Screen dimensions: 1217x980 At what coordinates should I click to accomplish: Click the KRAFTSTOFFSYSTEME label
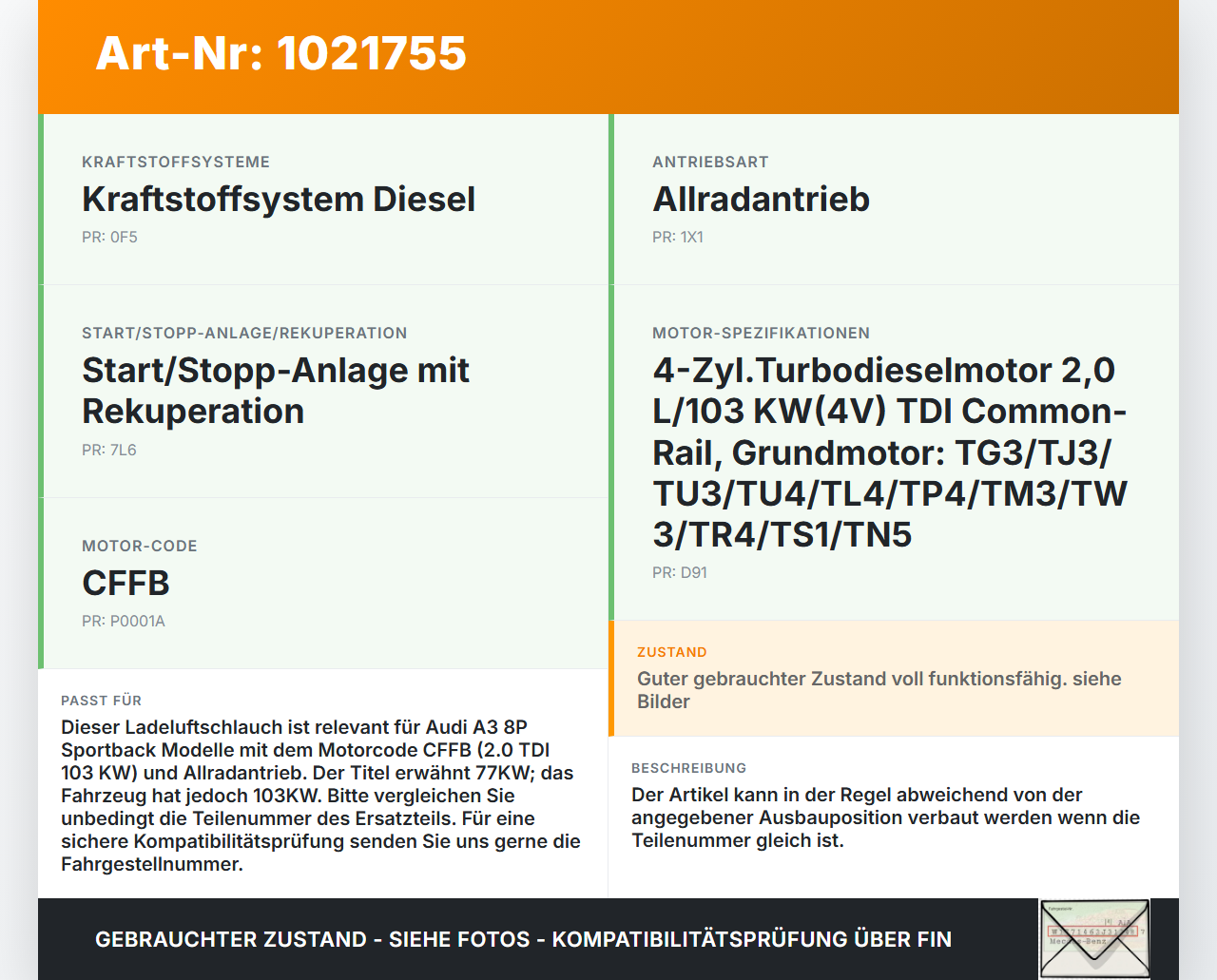pos(176,163)
